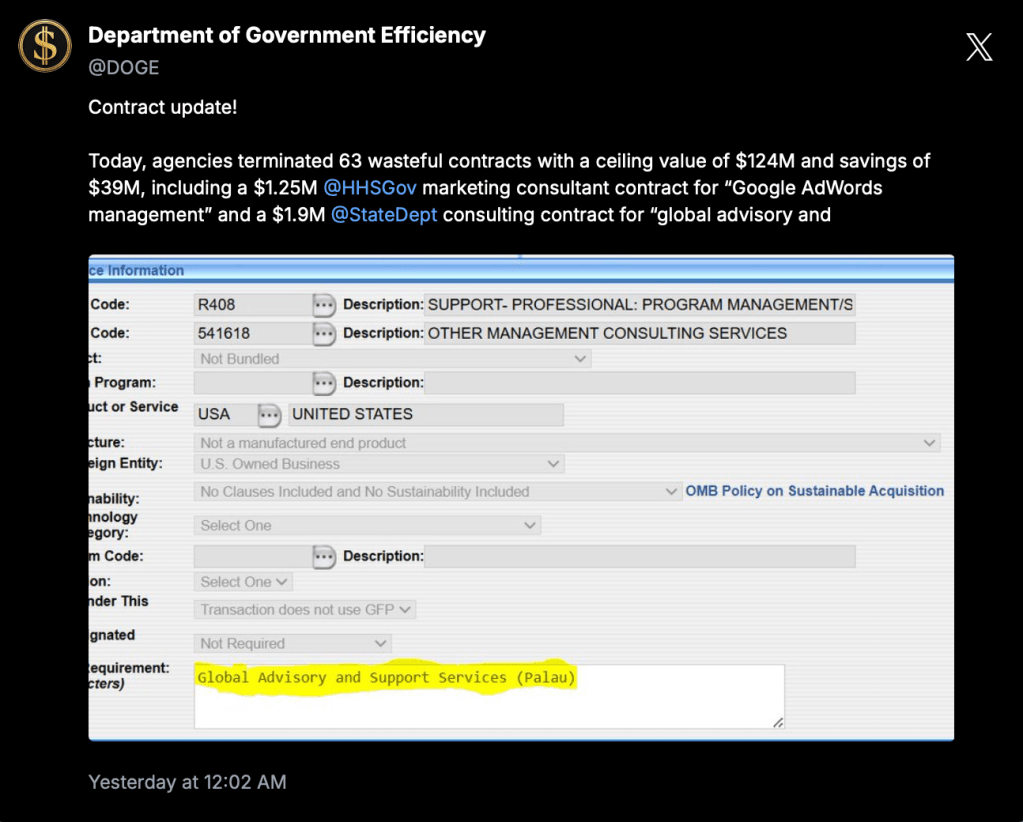Viewport: 1023px width, 822px height.
Task: Open the U.S. Owned Business dropdown
Action: [x=379, y=464]
